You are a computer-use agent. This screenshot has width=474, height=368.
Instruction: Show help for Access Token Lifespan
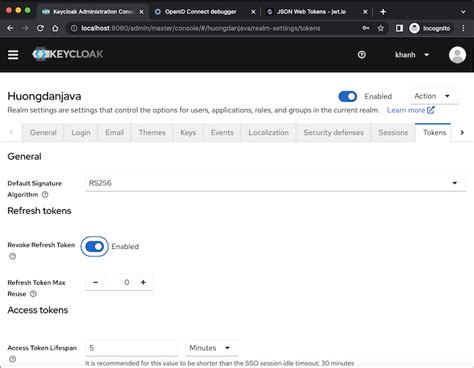point(12,359)
